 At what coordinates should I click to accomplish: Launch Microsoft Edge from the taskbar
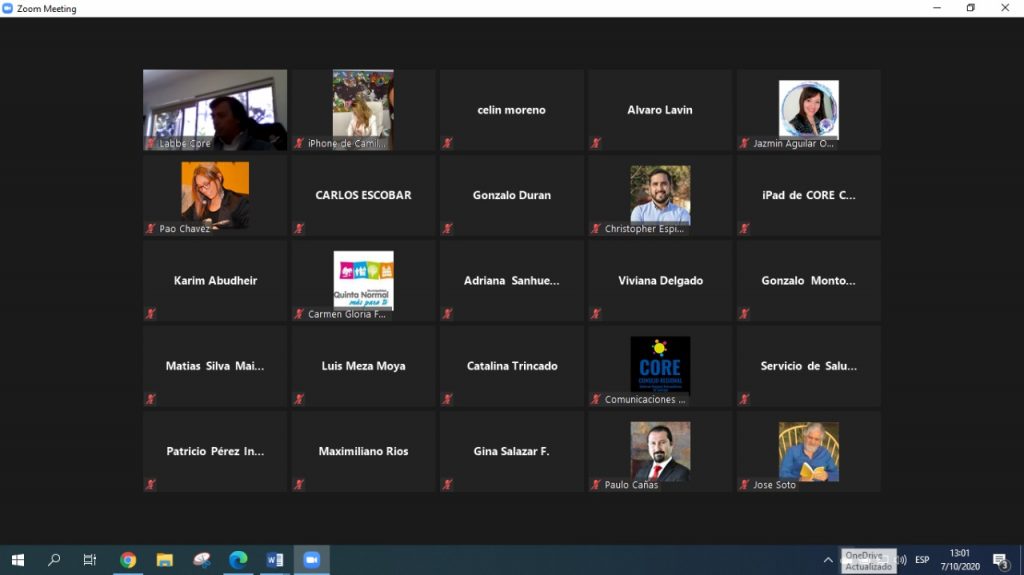click(238, 560)
